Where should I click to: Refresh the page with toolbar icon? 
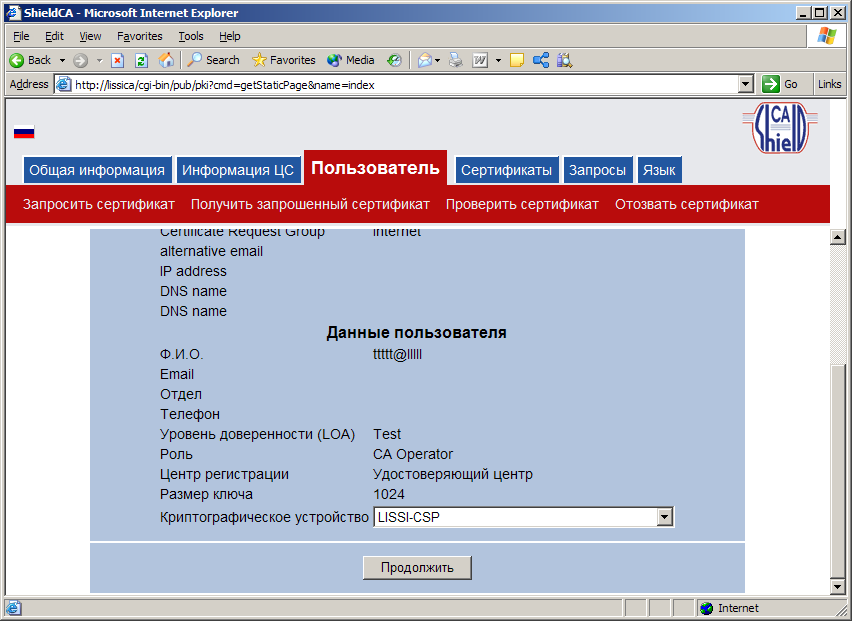click(140, 60)
